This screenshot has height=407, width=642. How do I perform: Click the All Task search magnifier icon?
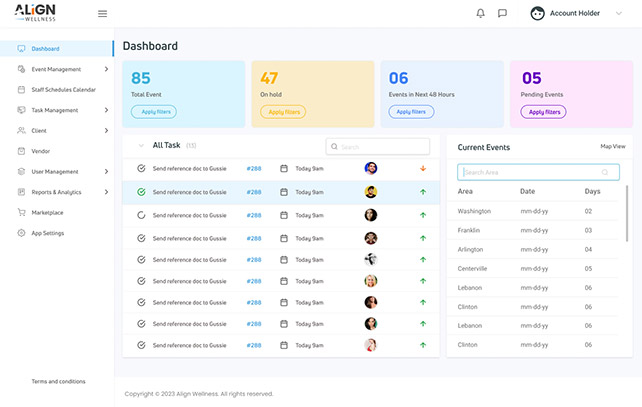coord(334,147)
